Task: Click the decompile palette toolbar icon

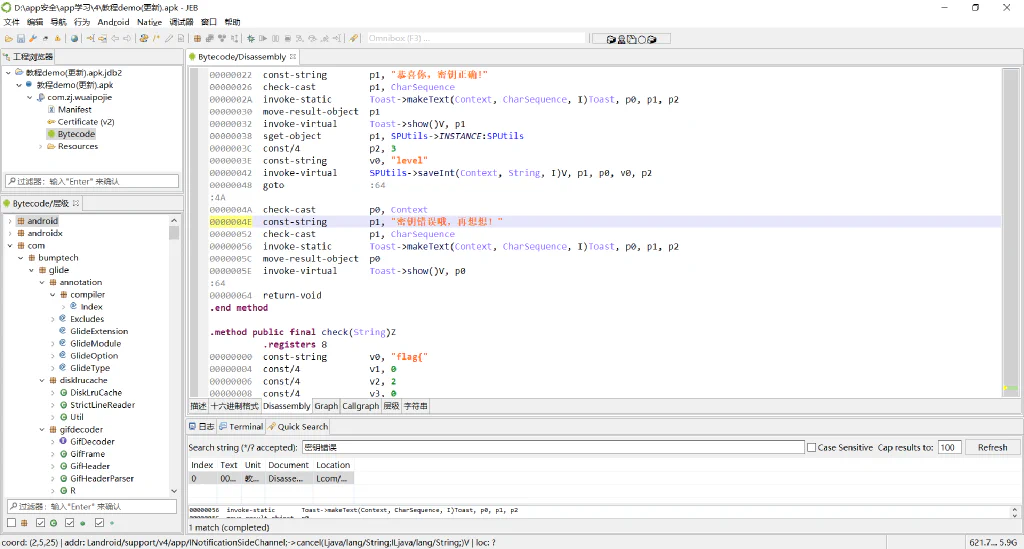Action: pos(144,39)
